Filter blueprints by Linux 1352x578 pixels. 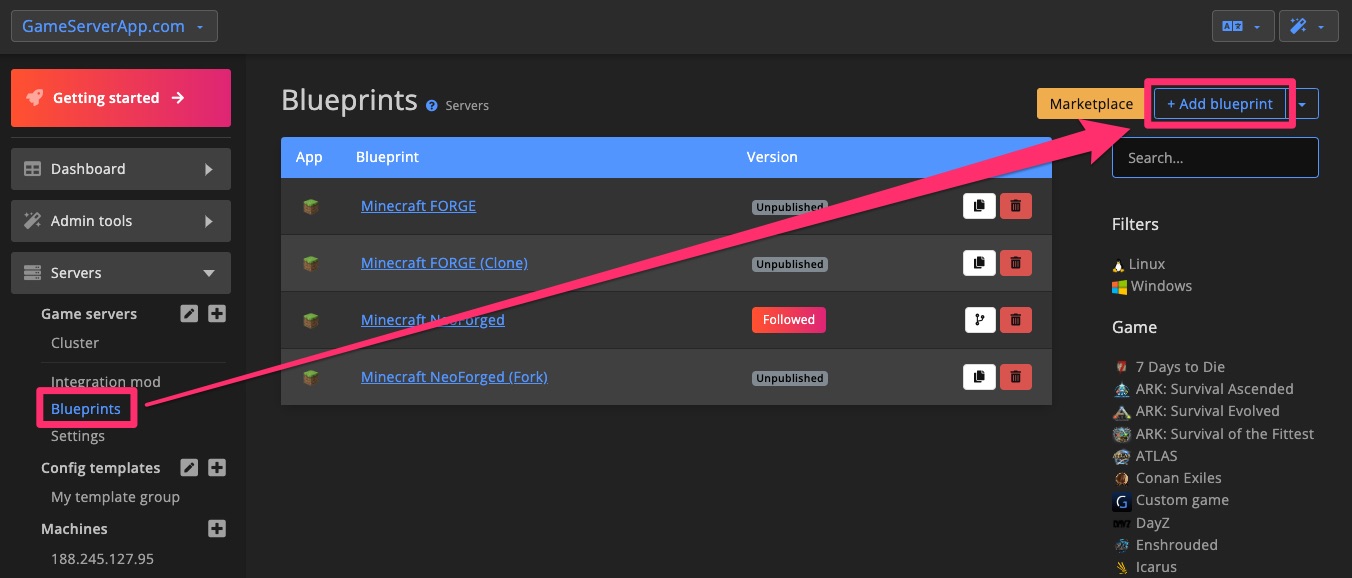coord(1146,264)
